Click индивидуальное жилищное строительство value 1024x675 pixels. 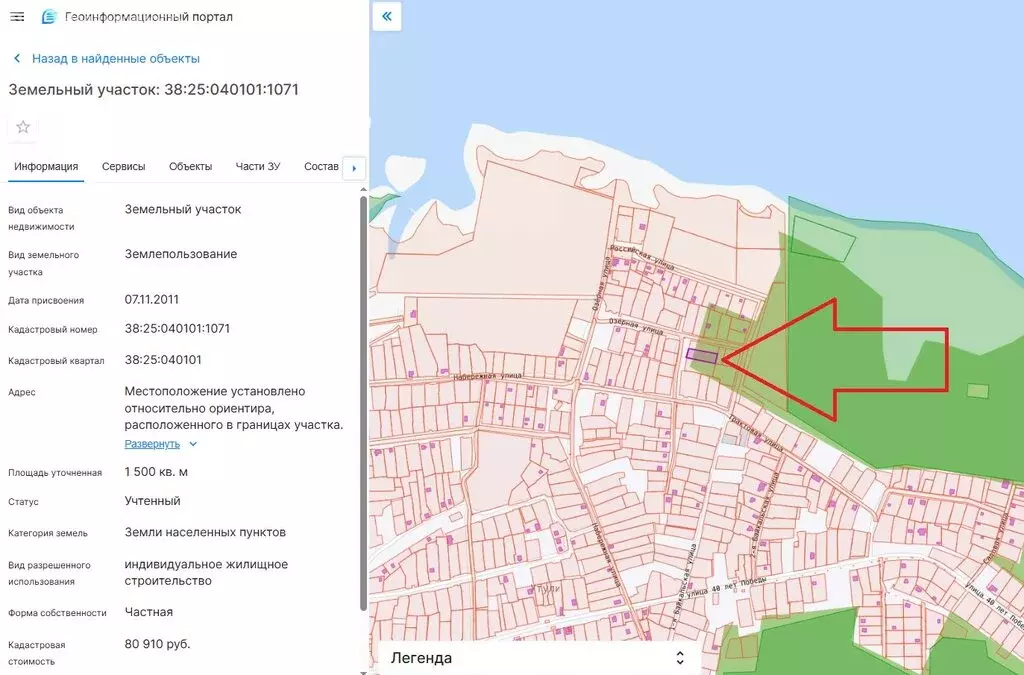click(x=206, y=573)
